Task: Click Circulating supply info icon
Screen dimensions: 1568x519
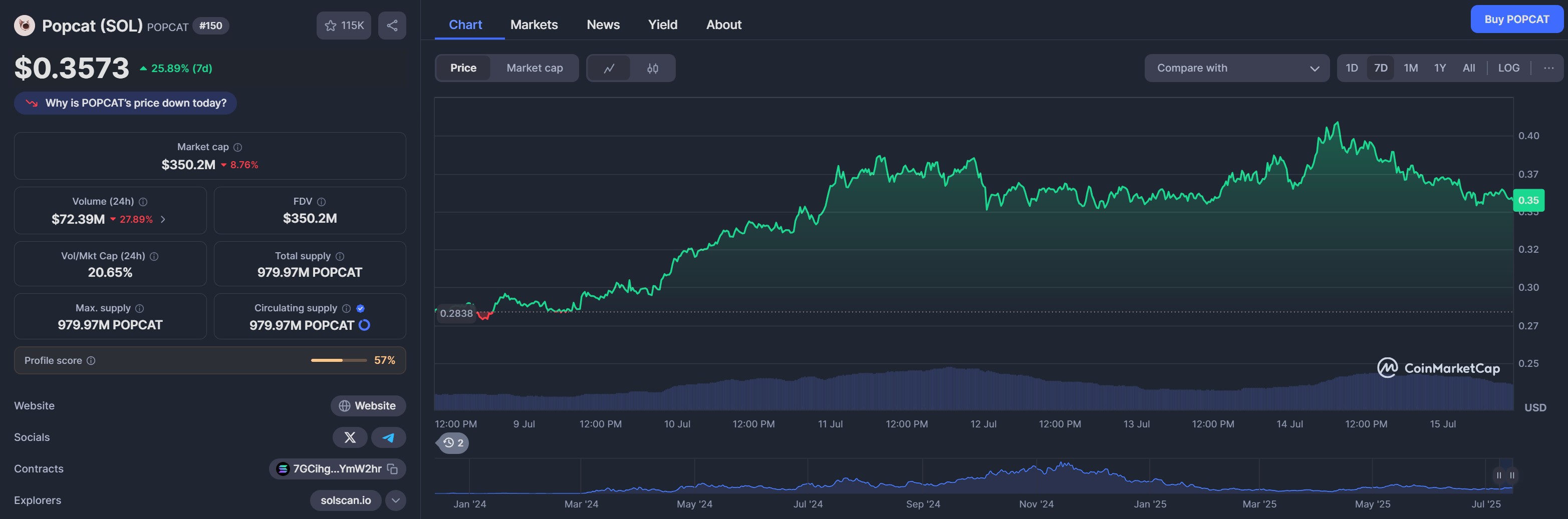Action: (346, 308)
